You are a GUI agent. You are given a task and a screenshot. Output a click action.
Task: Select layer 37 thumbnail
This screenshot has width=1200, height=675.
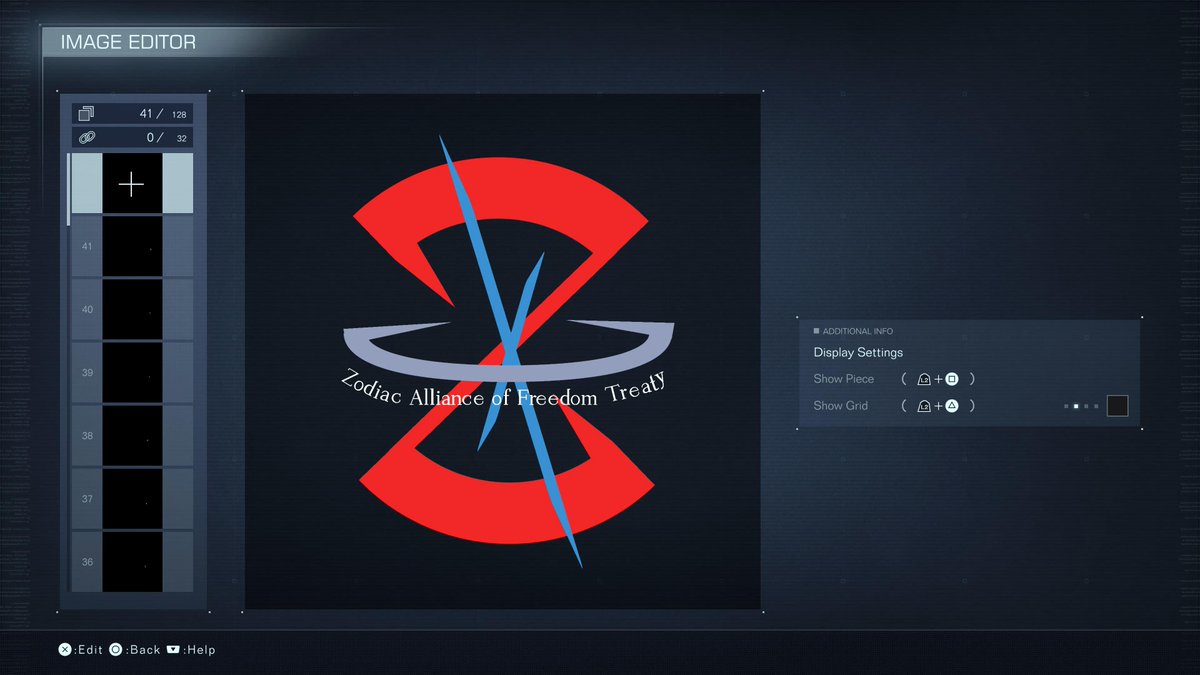(x=132, y=498)
